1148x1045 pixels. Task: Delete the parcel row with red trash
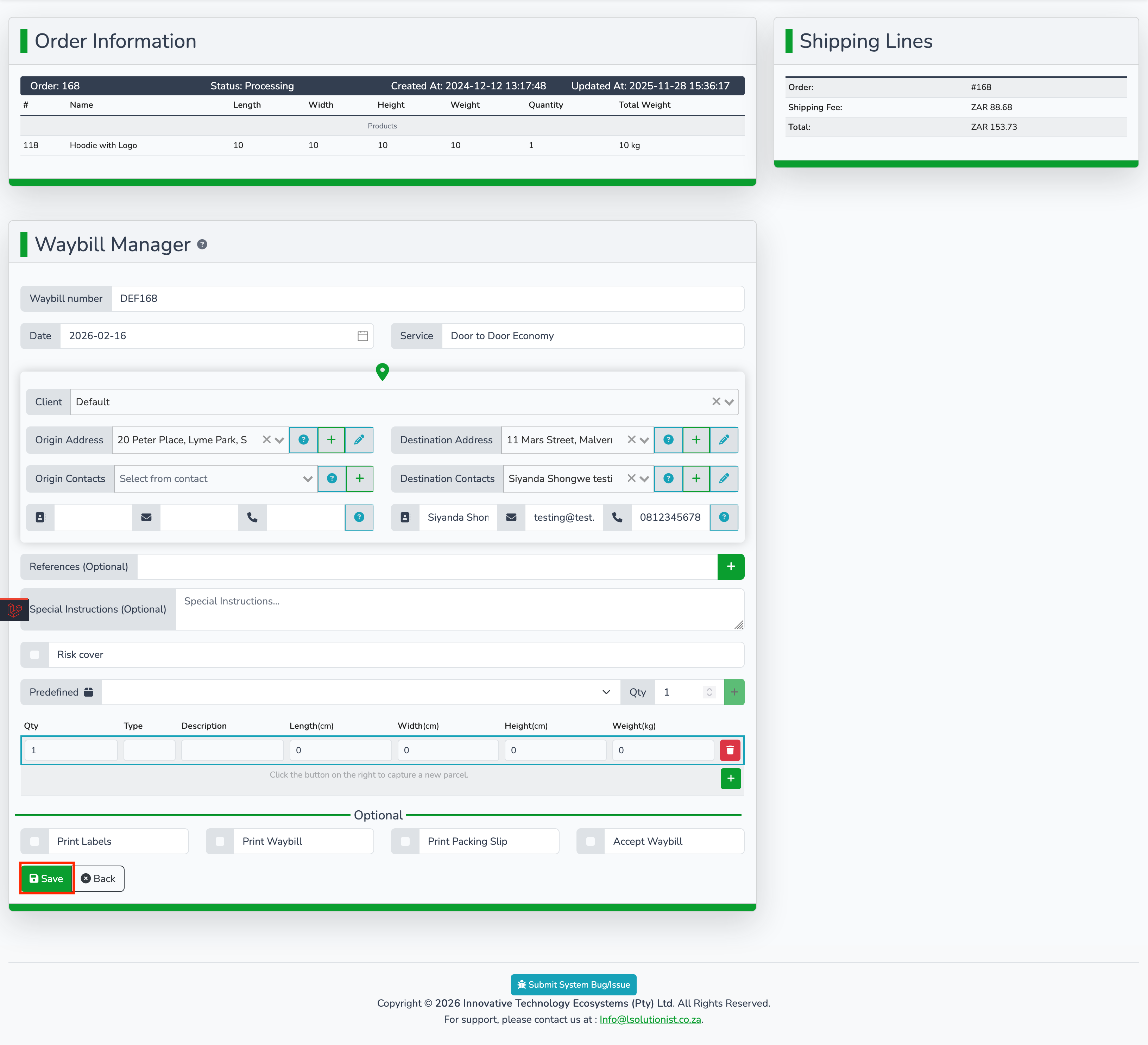click(731, 751)
